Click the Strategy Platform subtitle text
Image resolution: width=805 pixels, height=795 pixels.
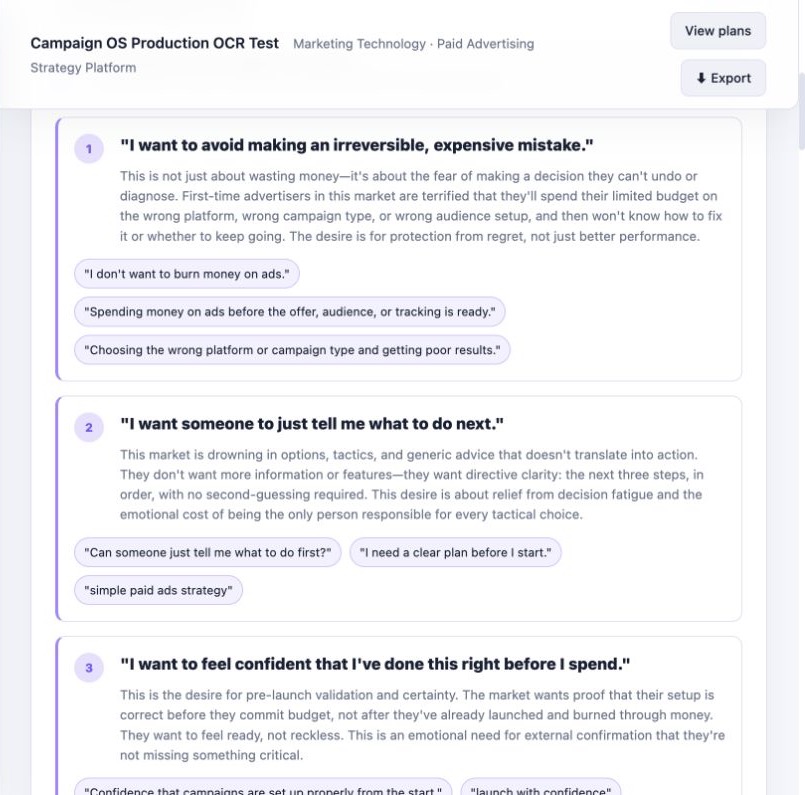click(83, 68)
